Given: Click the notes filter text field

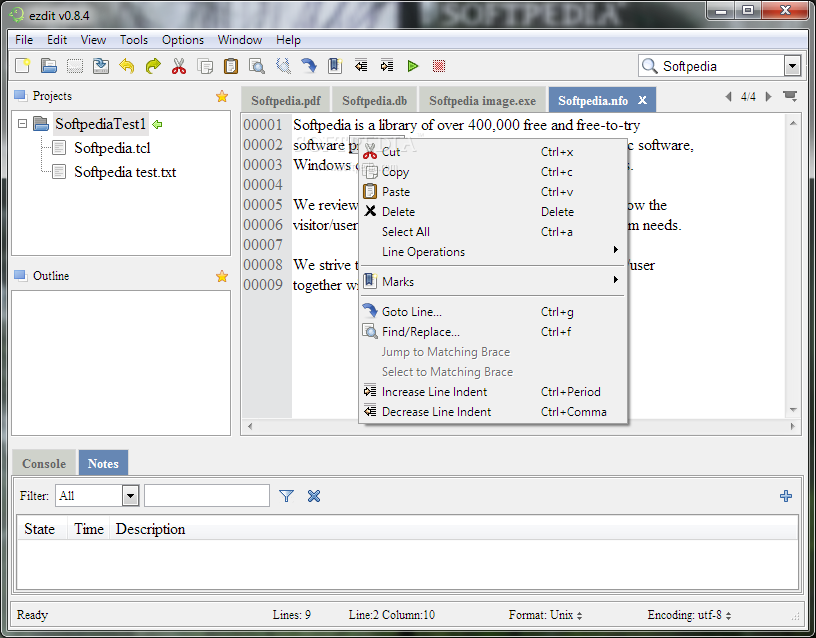Looking at the screenshot, I should (x=207, y=495).
